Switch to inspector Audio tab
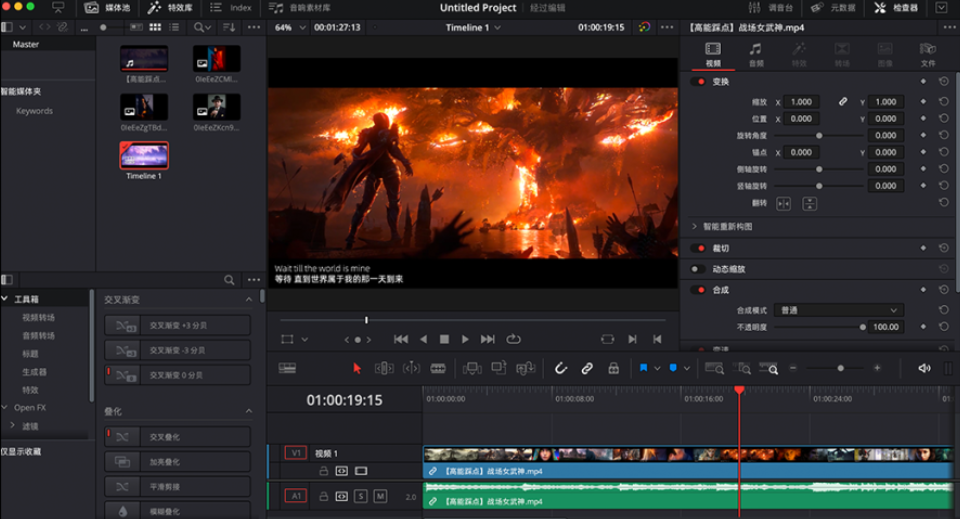 [x=756, y=54]
